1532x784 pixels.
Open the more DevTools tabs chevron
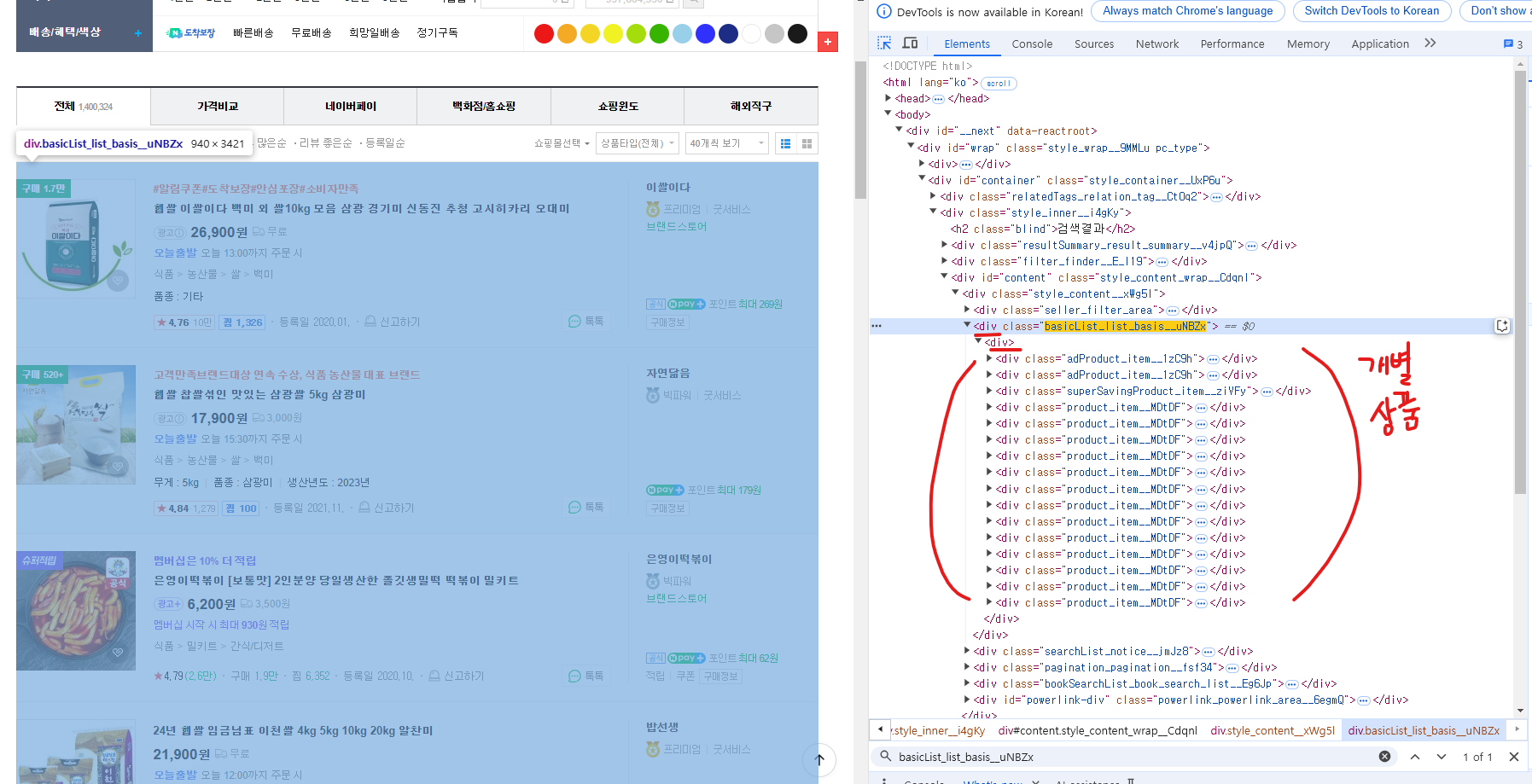click(x=1430, y=43)
